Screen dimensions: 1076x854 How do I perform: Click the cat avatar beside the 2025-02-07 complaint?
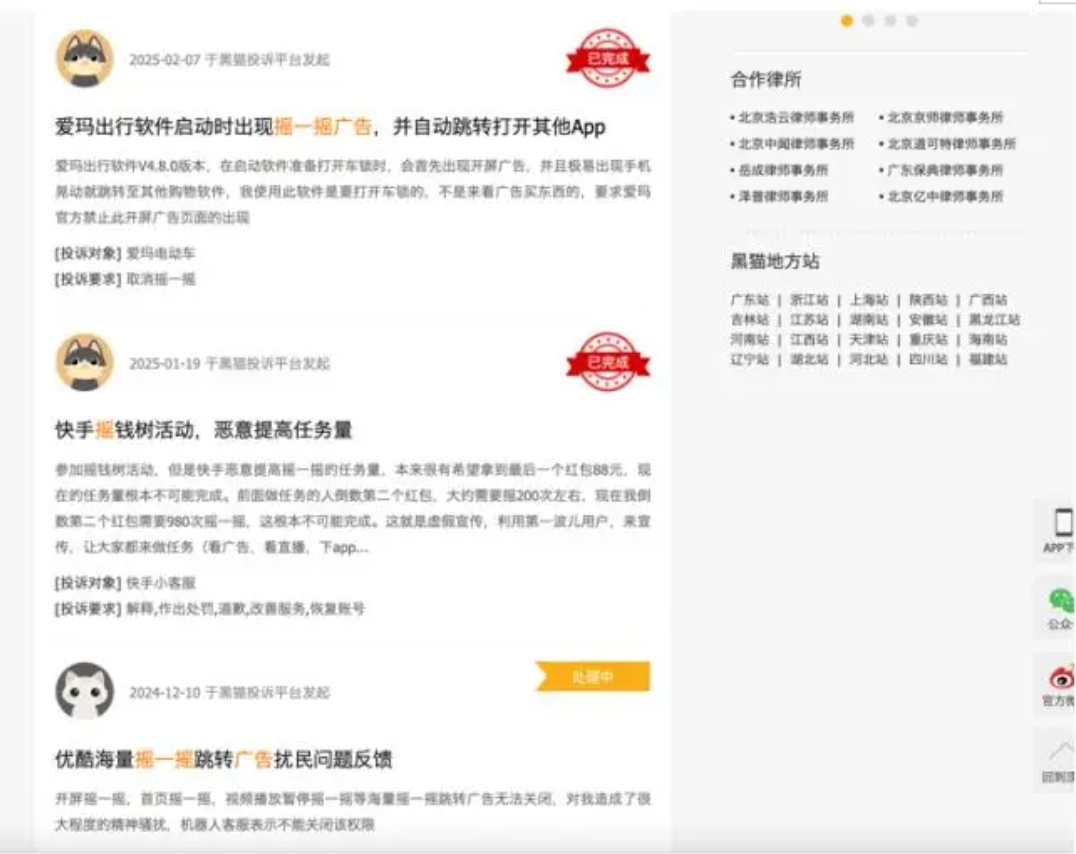[84, 58]
